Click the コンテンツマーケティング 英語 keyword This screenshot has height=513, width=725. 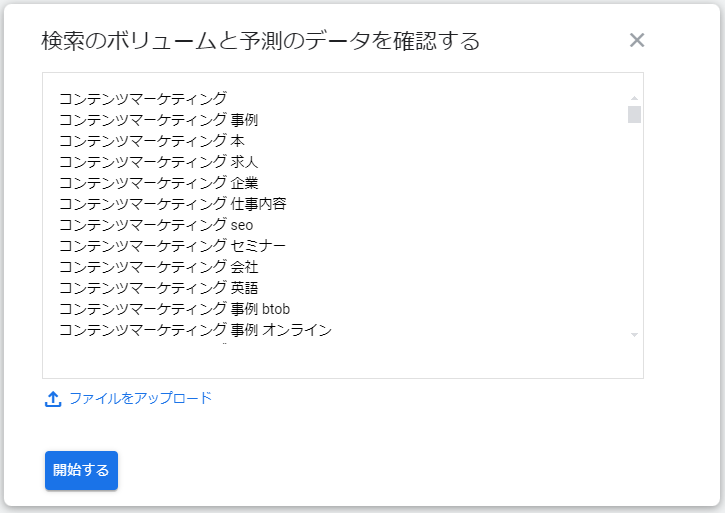tap(158, 287)
